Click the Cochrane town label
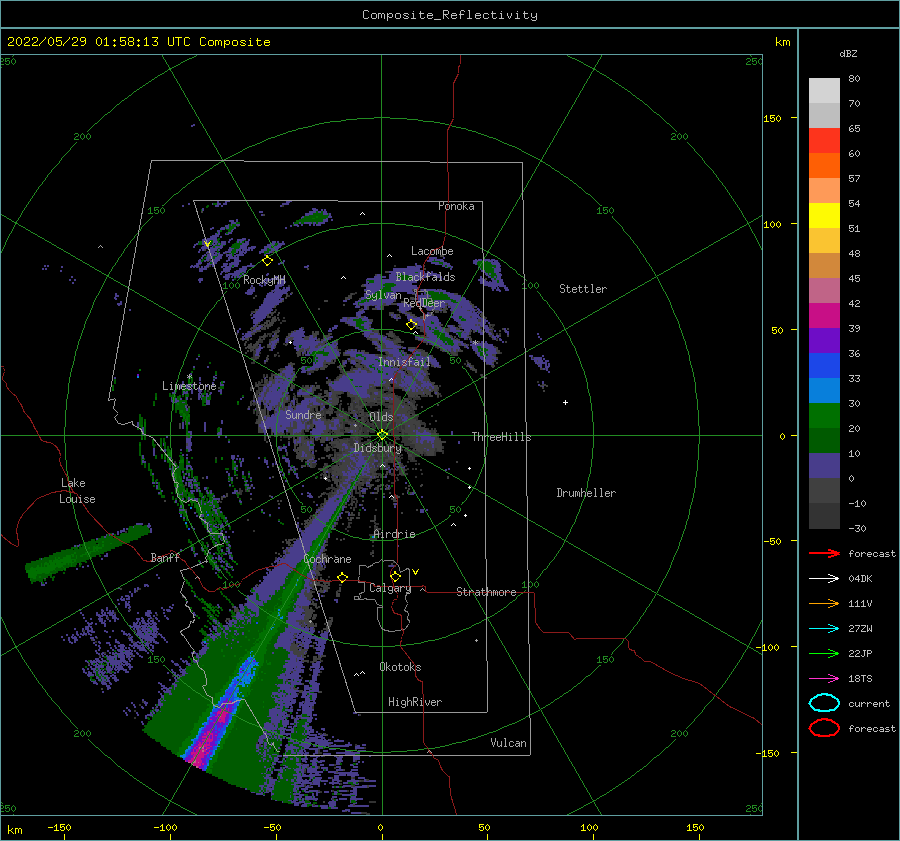This screenshot has width=900, height=841. [327, 559]
